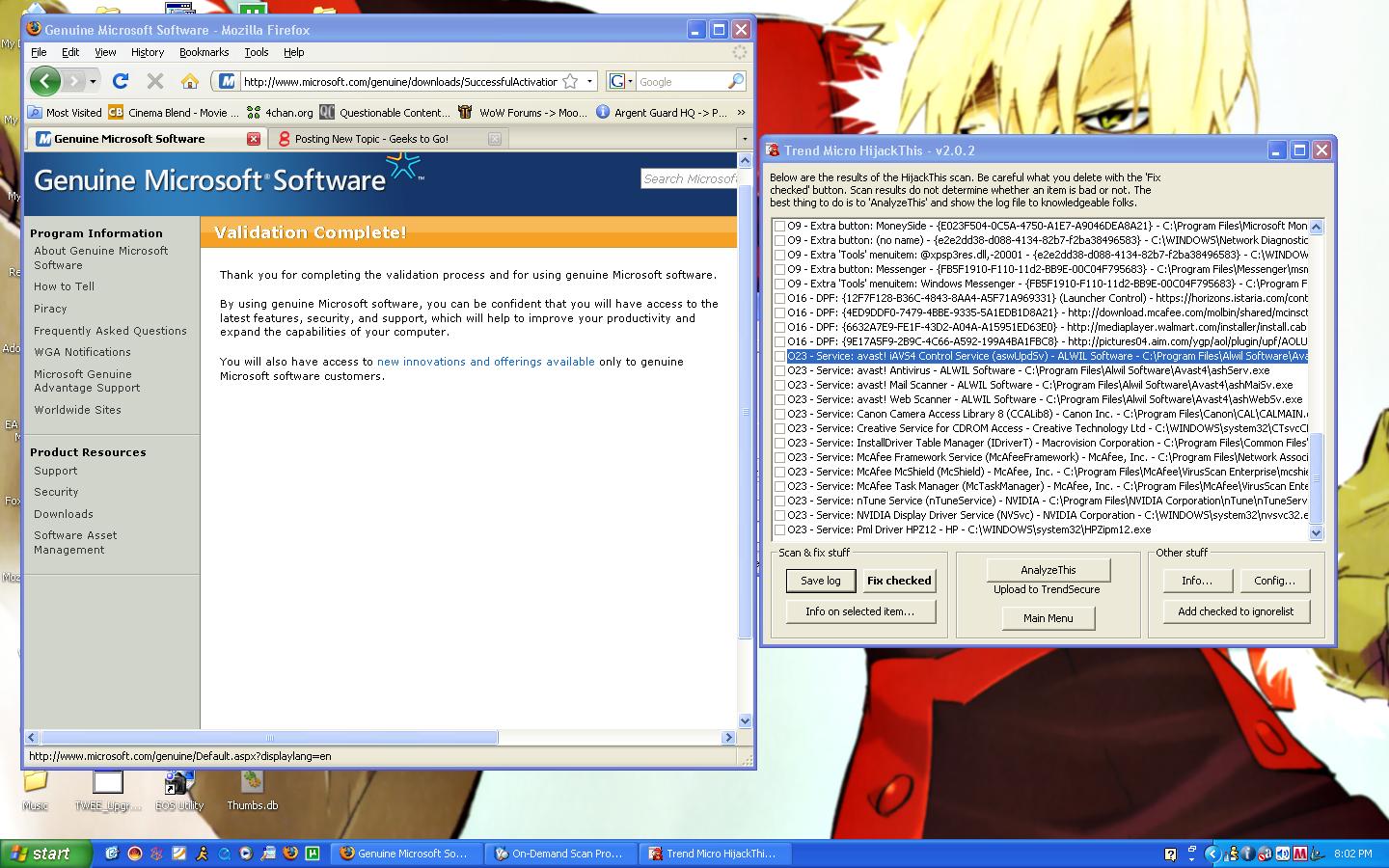The image size is (1389, 868).
Task: Check the O23 avast! Antivirus service entry
Action: click(779, 371)
